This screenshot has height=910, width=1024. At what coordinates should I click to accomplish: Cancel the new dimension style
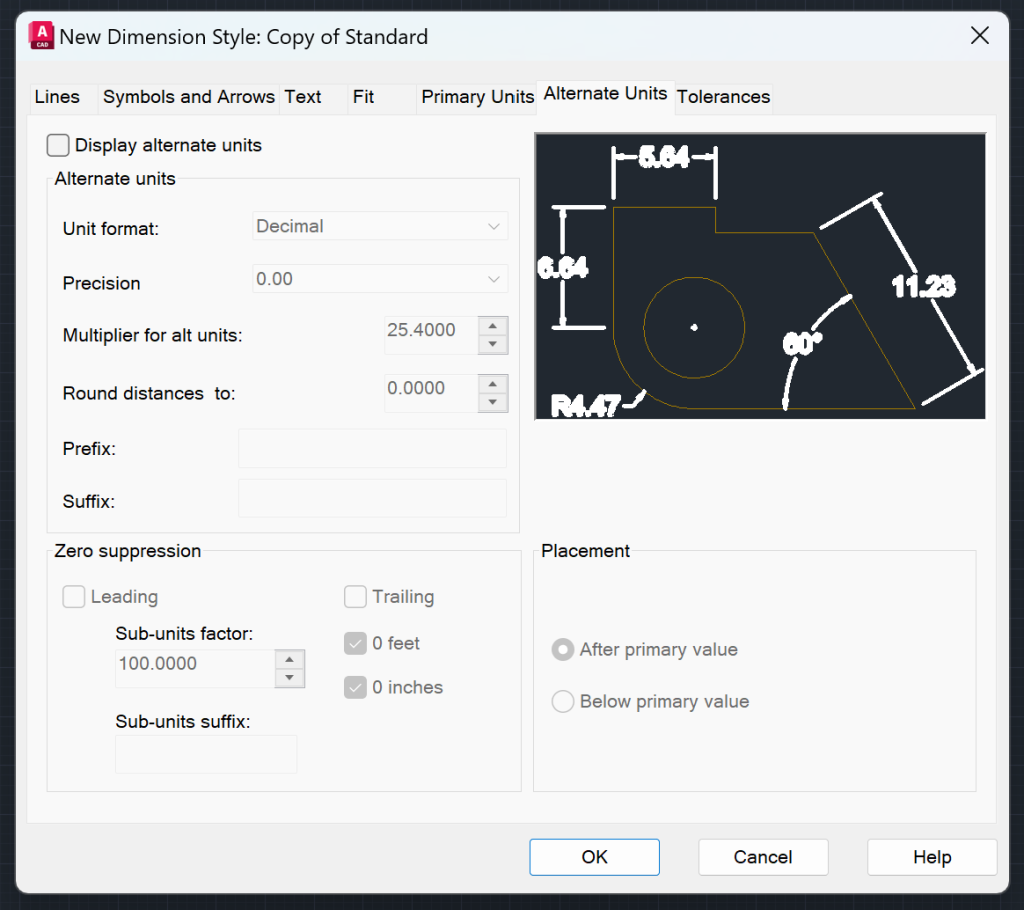(x=762, y=857)
